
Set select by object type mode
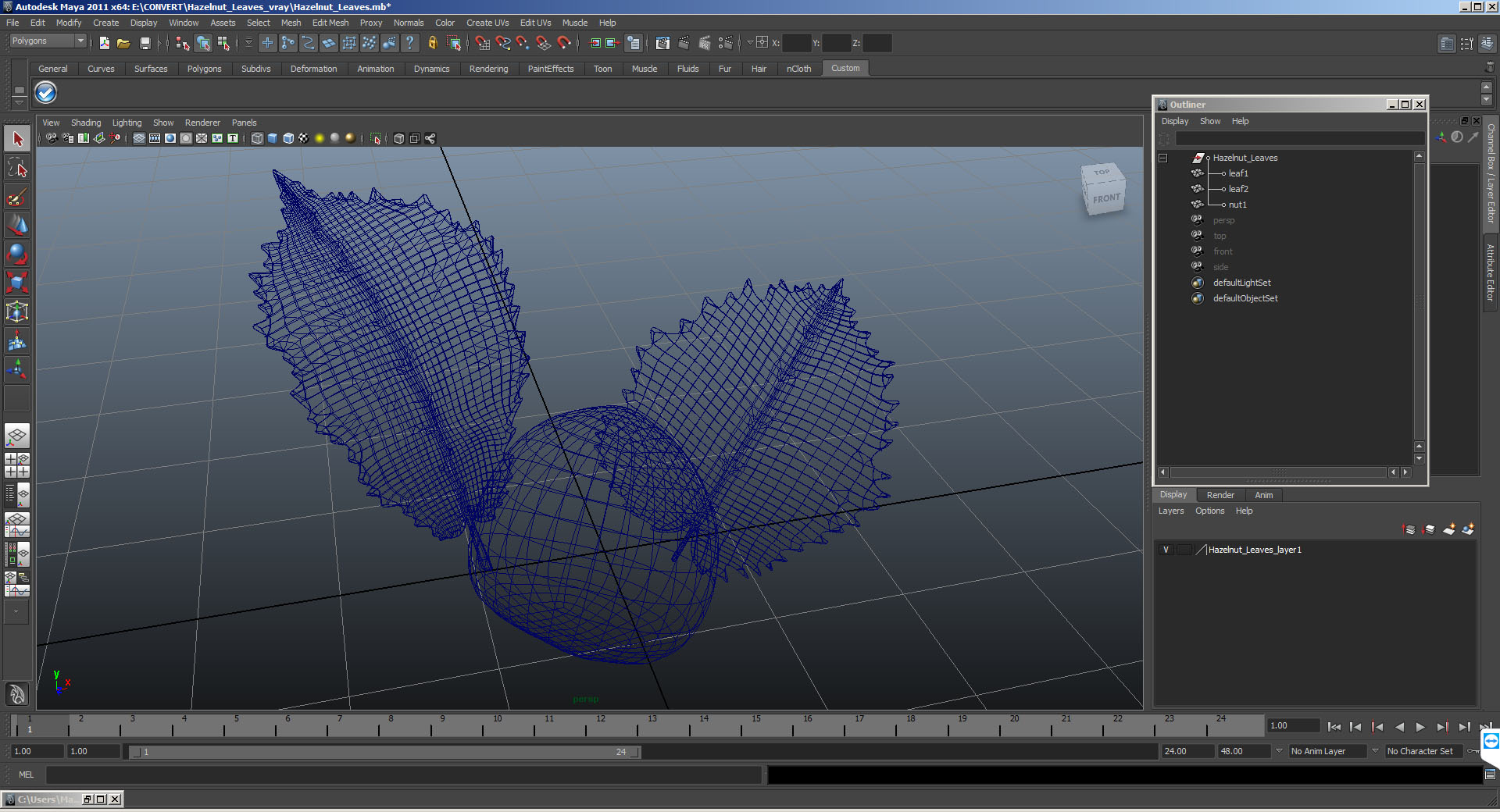tap(203, 43)
